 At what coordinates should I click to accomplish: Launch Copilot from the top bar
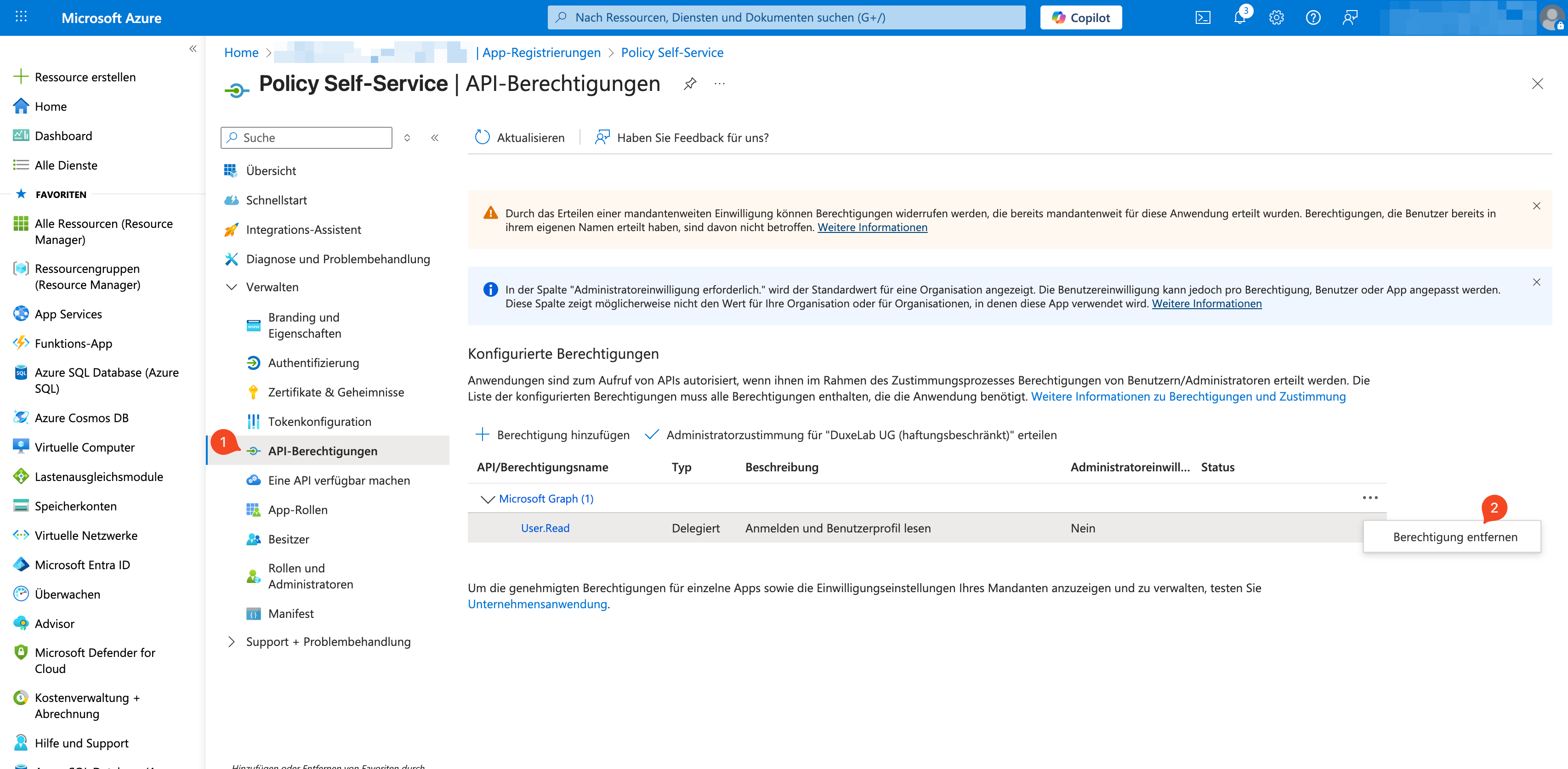pyautogui.click(x=1080, y=17)
